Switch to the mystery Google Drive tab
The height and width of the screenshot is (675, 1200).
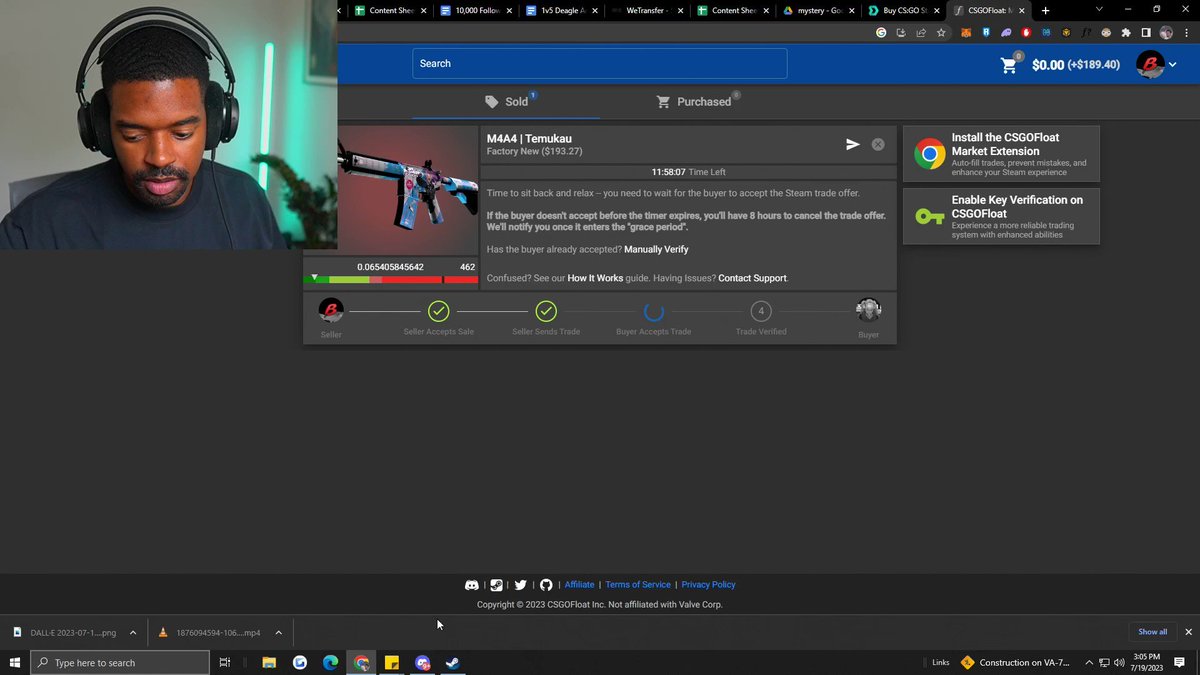pyautogui.click(x=818, y=10)
